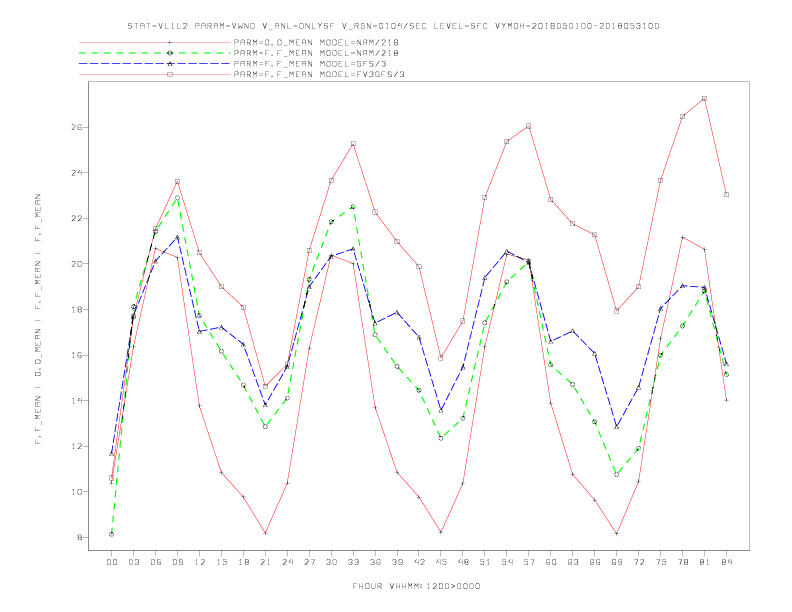Click the chart title starting with STAT=VL1L2
The width and height of the screenshot is (792, 612).
point(393,26)
